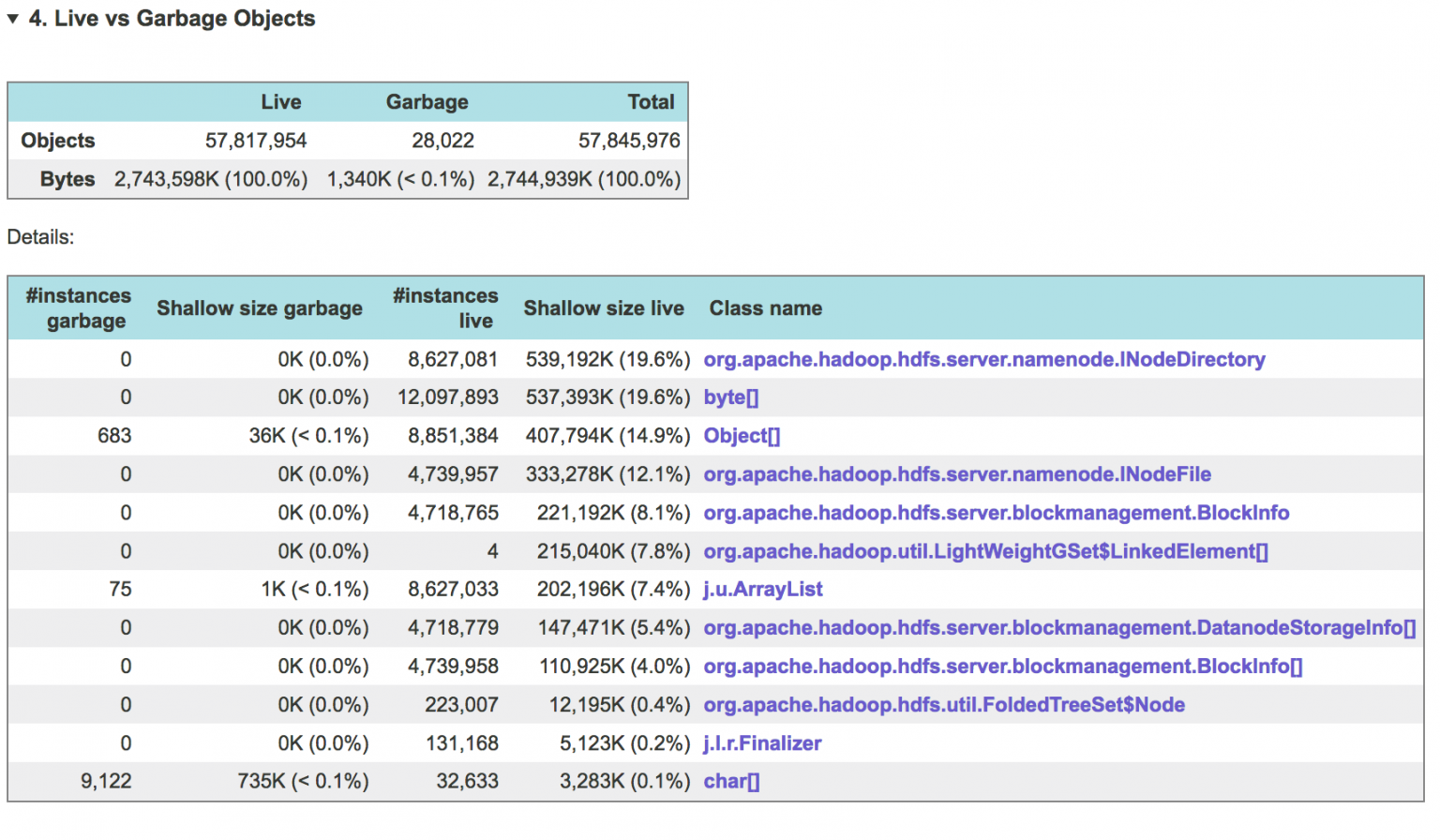
Task: Click the #instances live column header
Action: pos(445,307)
